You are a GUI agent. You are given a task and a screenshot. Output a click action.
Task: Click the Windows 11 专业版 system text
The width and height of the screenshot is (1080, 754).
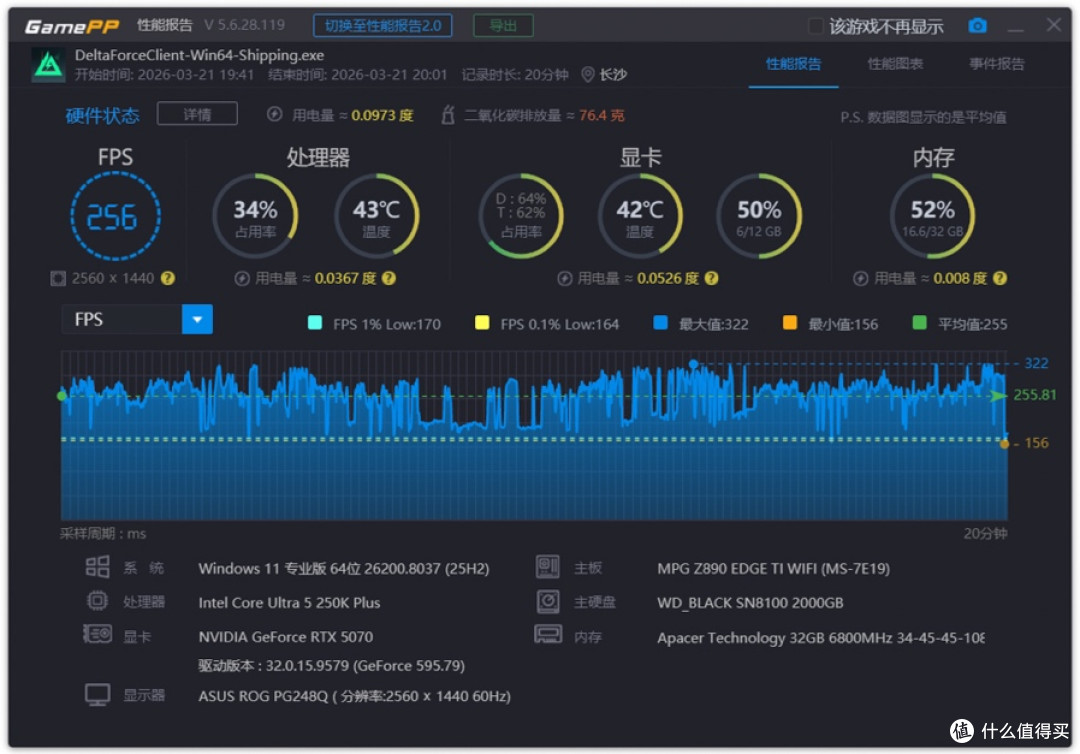(344, 569)
